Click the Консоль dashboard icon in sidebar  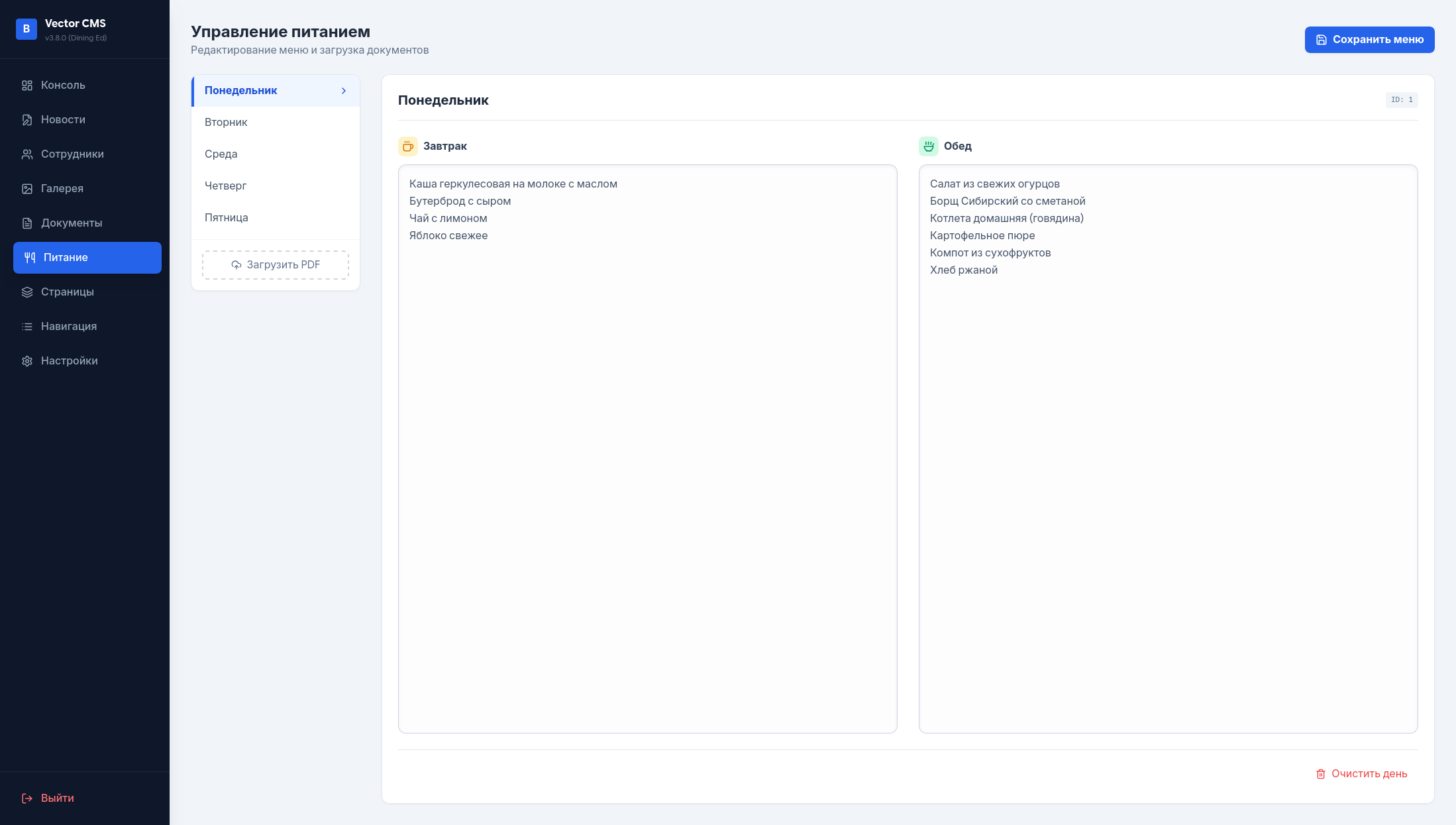[x=27, y=85]
